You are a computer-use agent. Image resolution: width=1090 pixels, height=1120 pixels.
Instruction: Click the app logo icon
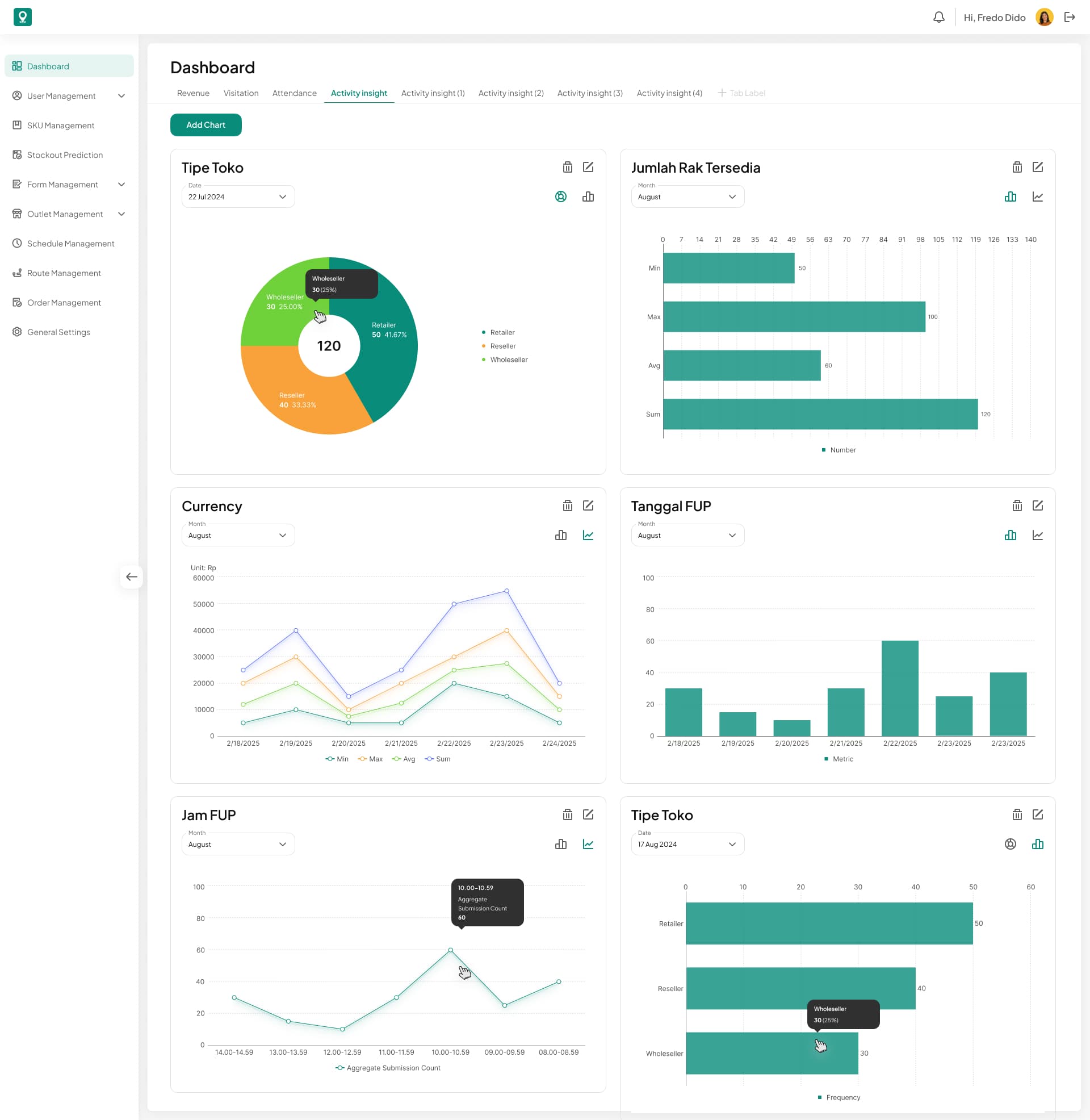[x=22, y=17]
